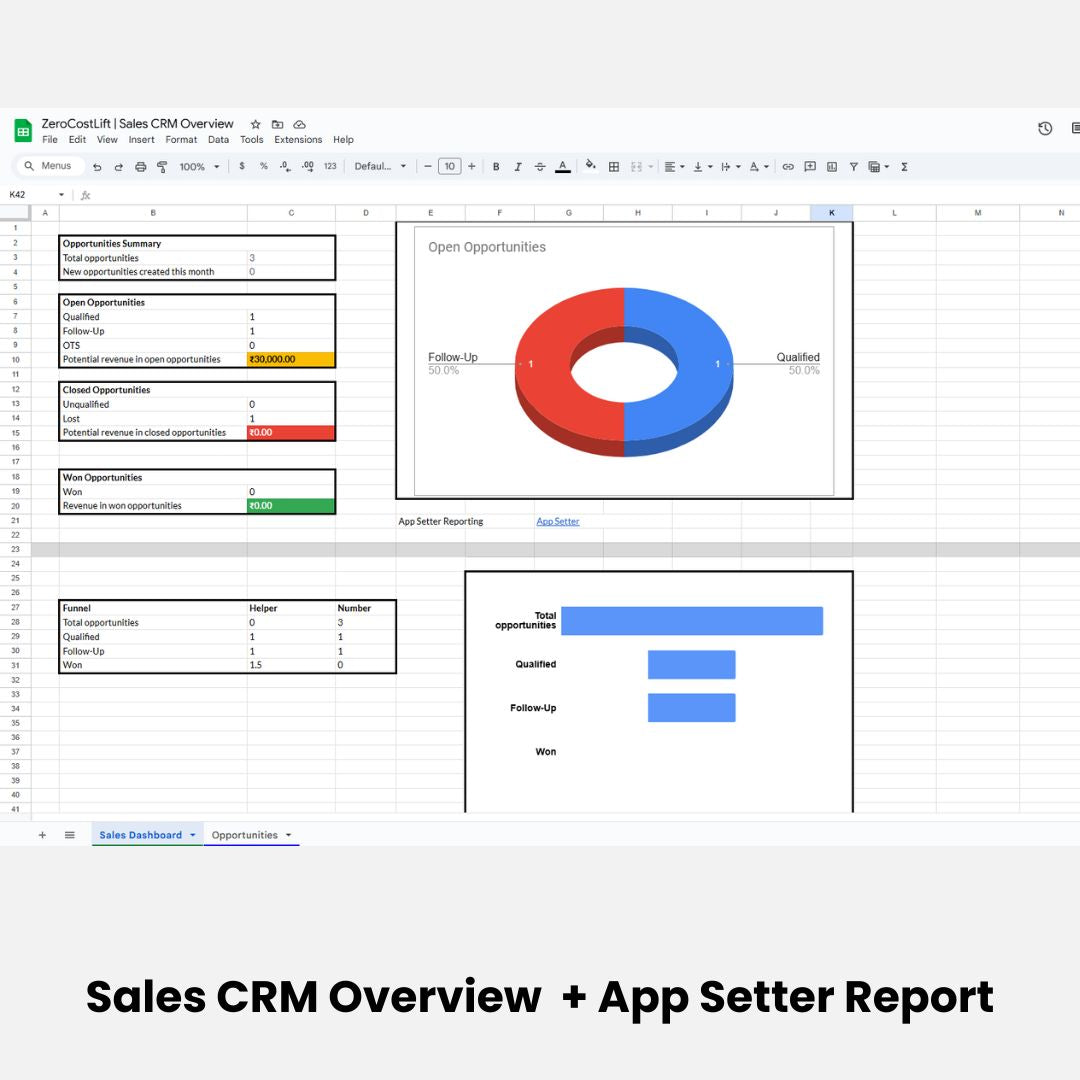Switch to the Opportunities sheet tab

click(244, 835)
